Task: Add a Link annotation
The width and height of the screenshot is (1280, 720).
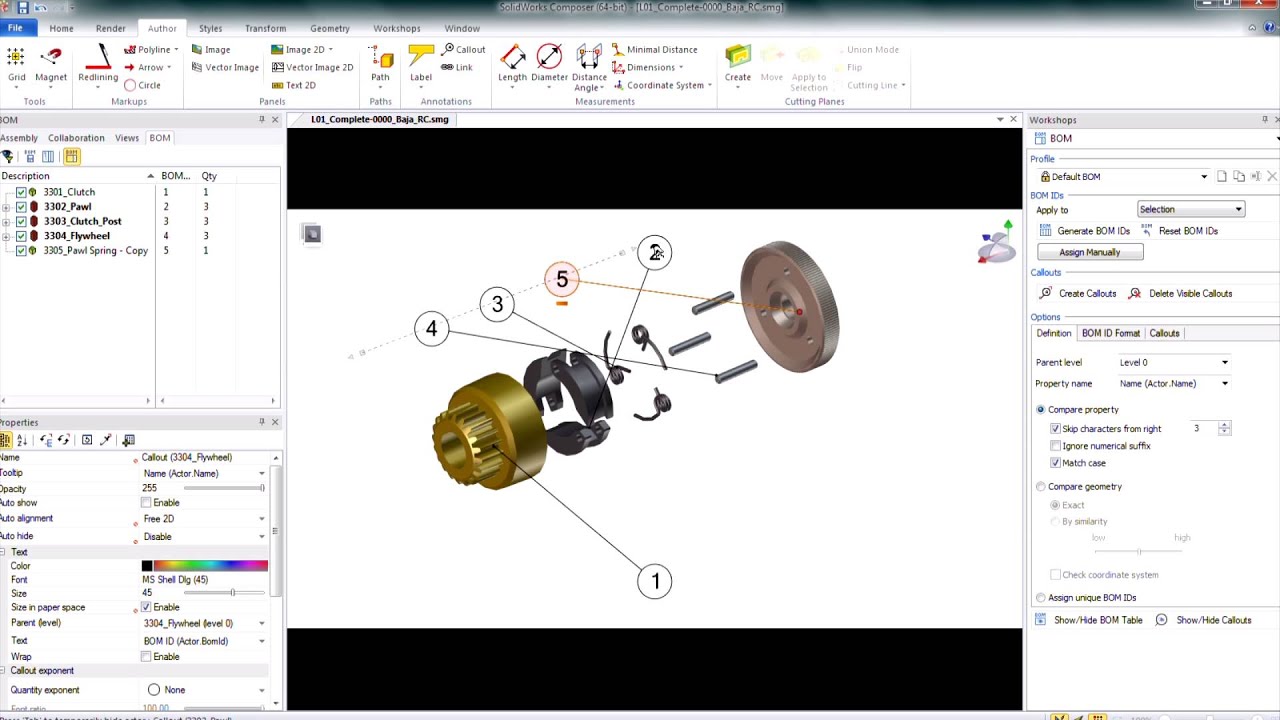Action: (457, 67)
